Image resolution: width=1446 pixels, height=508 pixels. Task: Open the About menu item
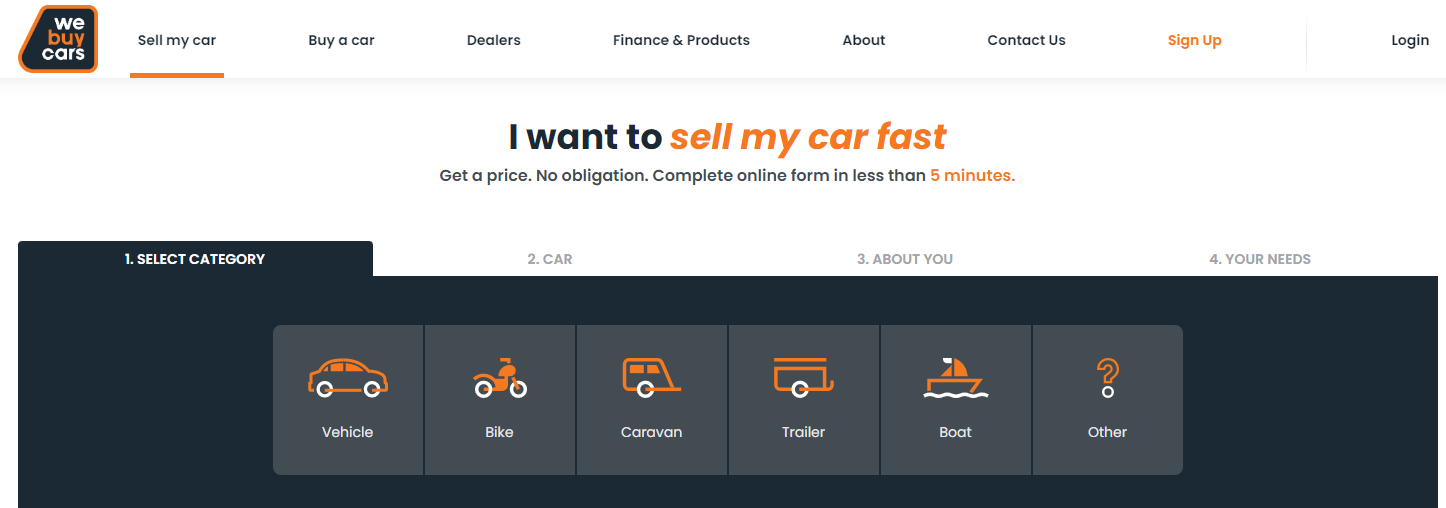point(864,40)
